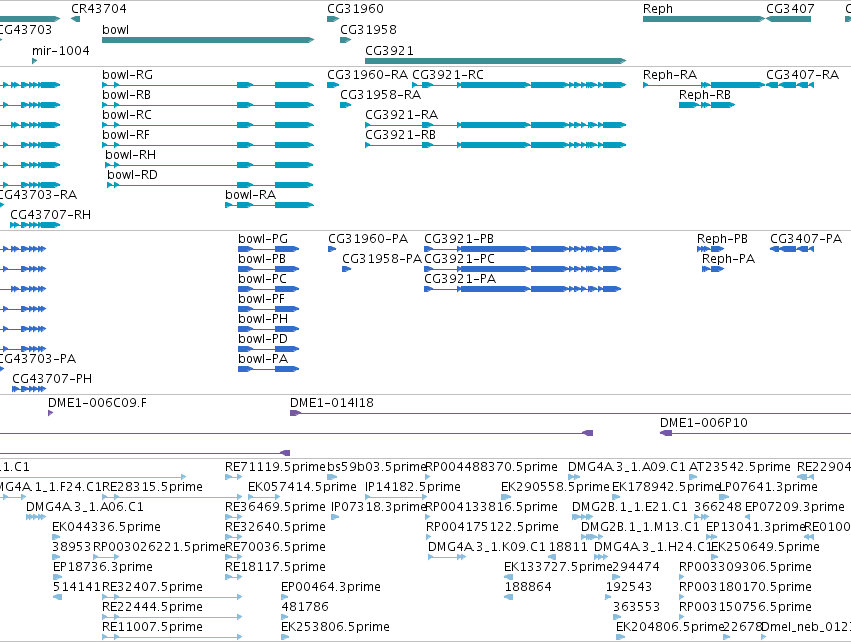Click protein bowl-PF
This screenshot has width=851, height=642.
tap(269, 309)
